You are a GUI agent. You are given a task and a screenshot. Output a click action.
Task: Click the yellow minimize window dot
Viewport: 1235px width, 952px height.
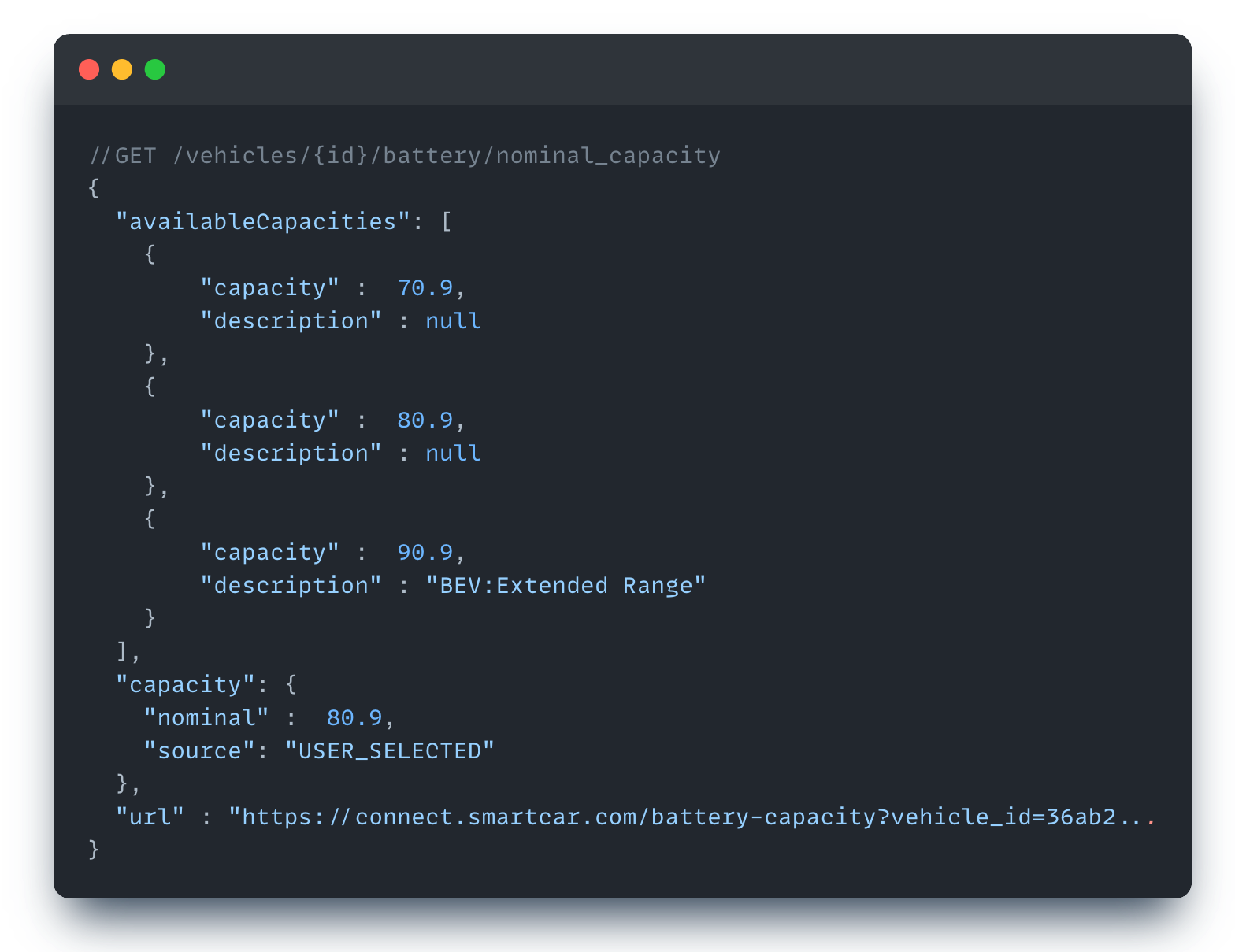[122, 69]
